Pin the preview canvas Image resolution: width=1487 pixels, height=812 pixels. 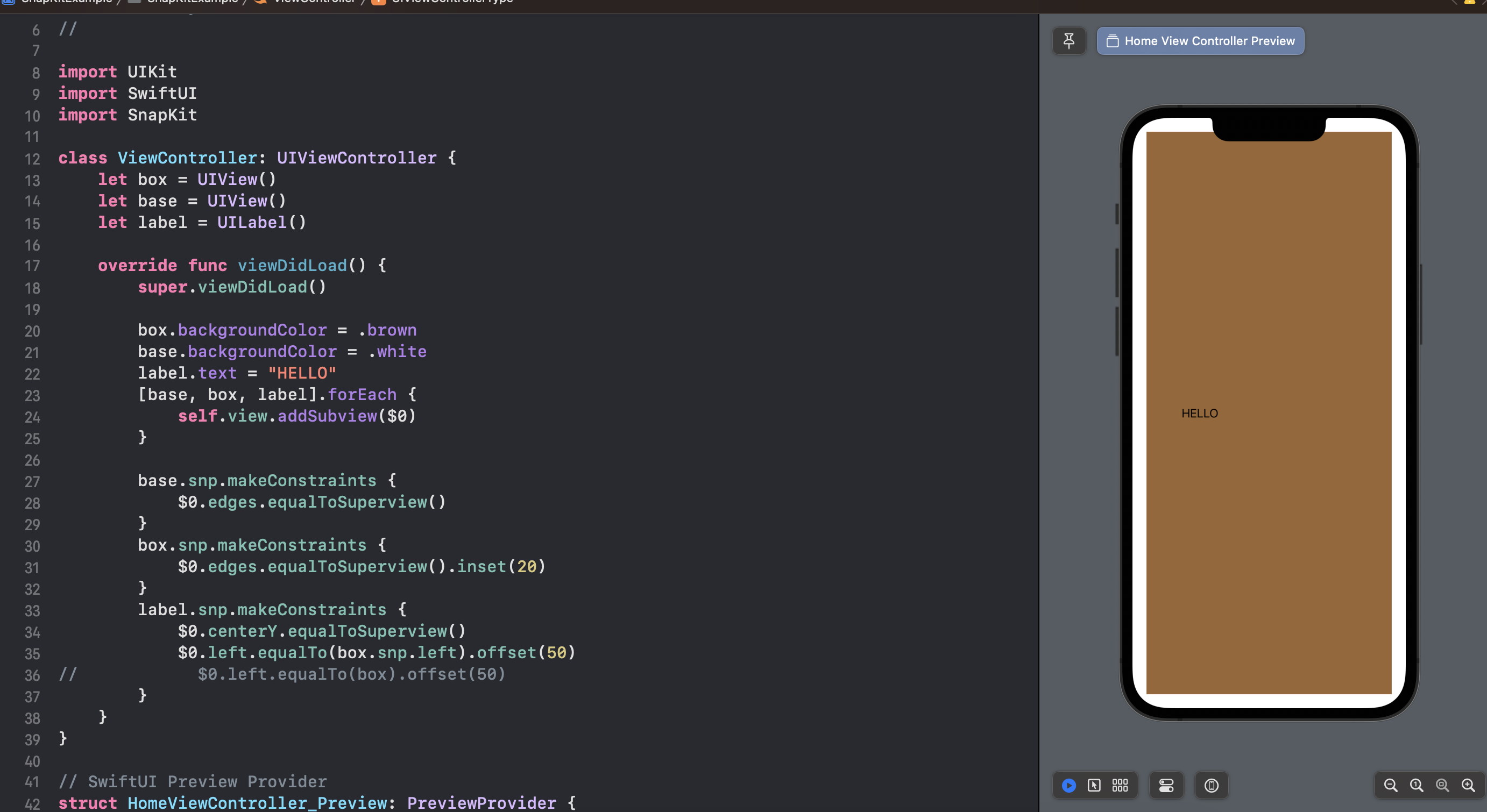pyautogui.click(x=1068, y=41)
